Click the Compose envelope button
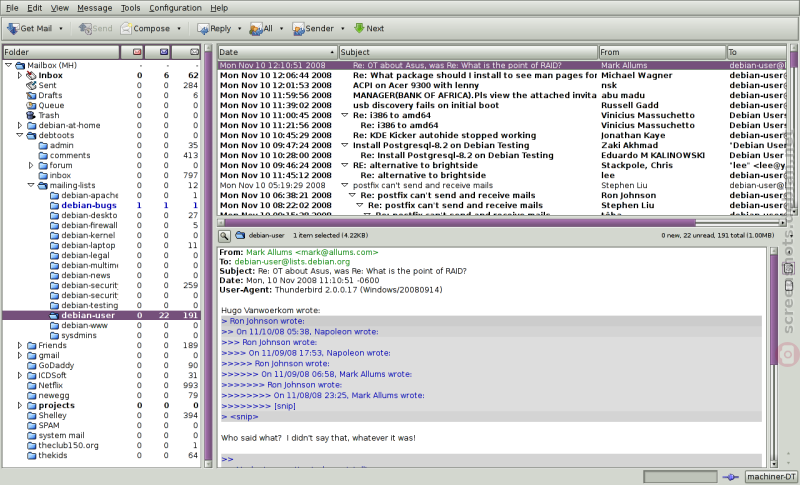This screenshot has width=800, height=485. (145, 29)
